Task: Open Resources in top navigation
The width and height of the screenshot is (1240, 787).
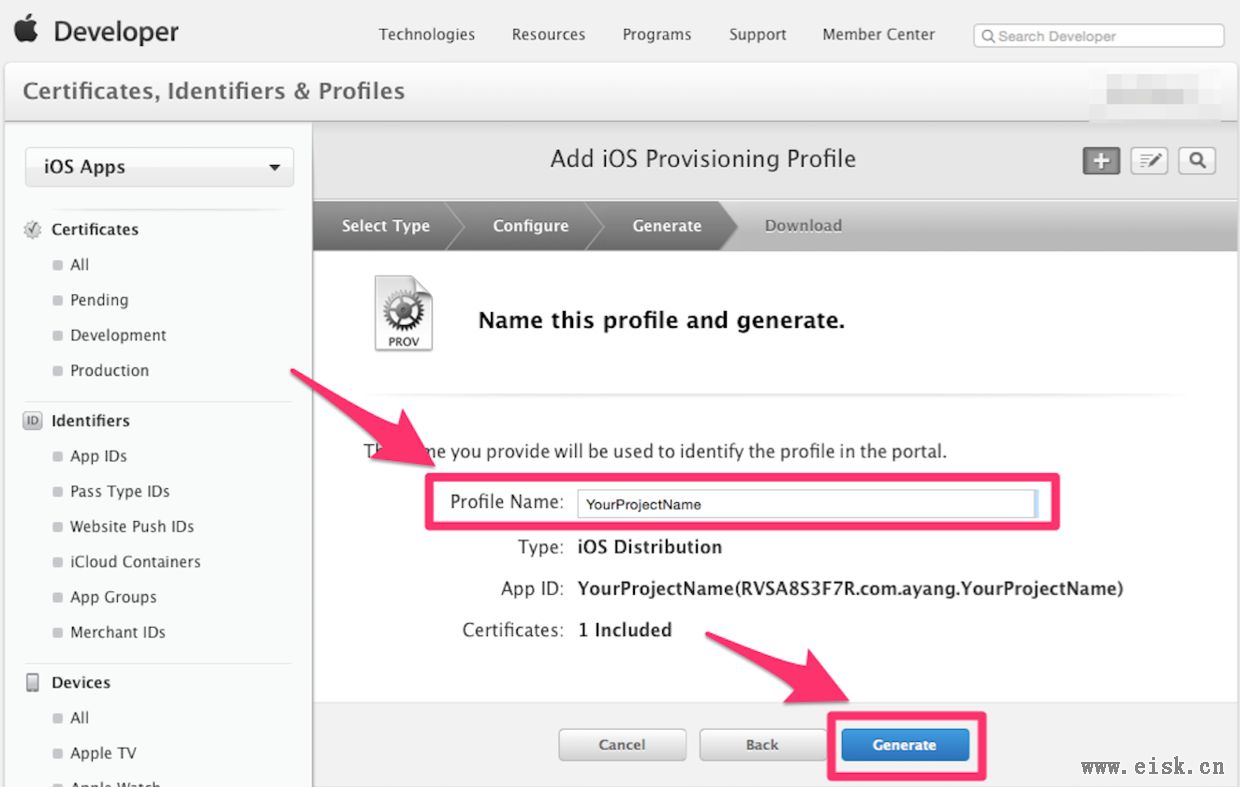Action: tap(548, 34)
